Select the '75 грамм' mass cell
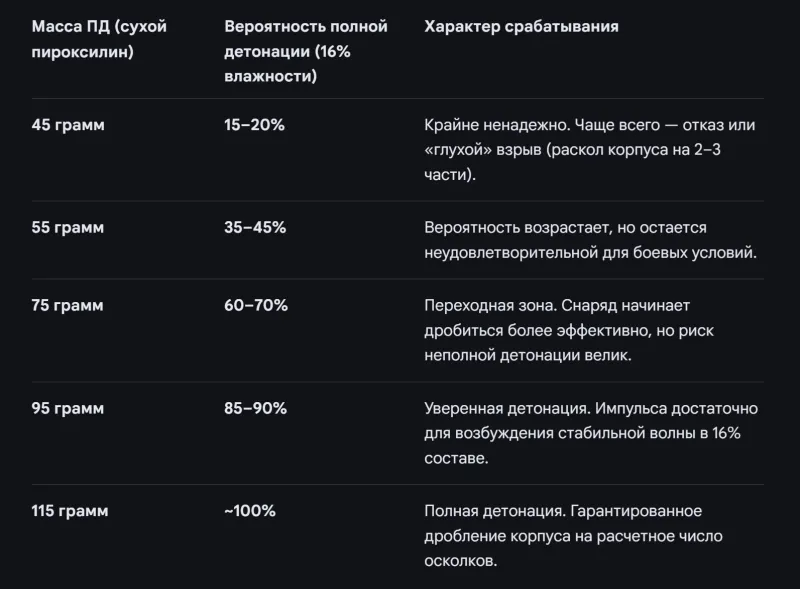 [68, 305]
